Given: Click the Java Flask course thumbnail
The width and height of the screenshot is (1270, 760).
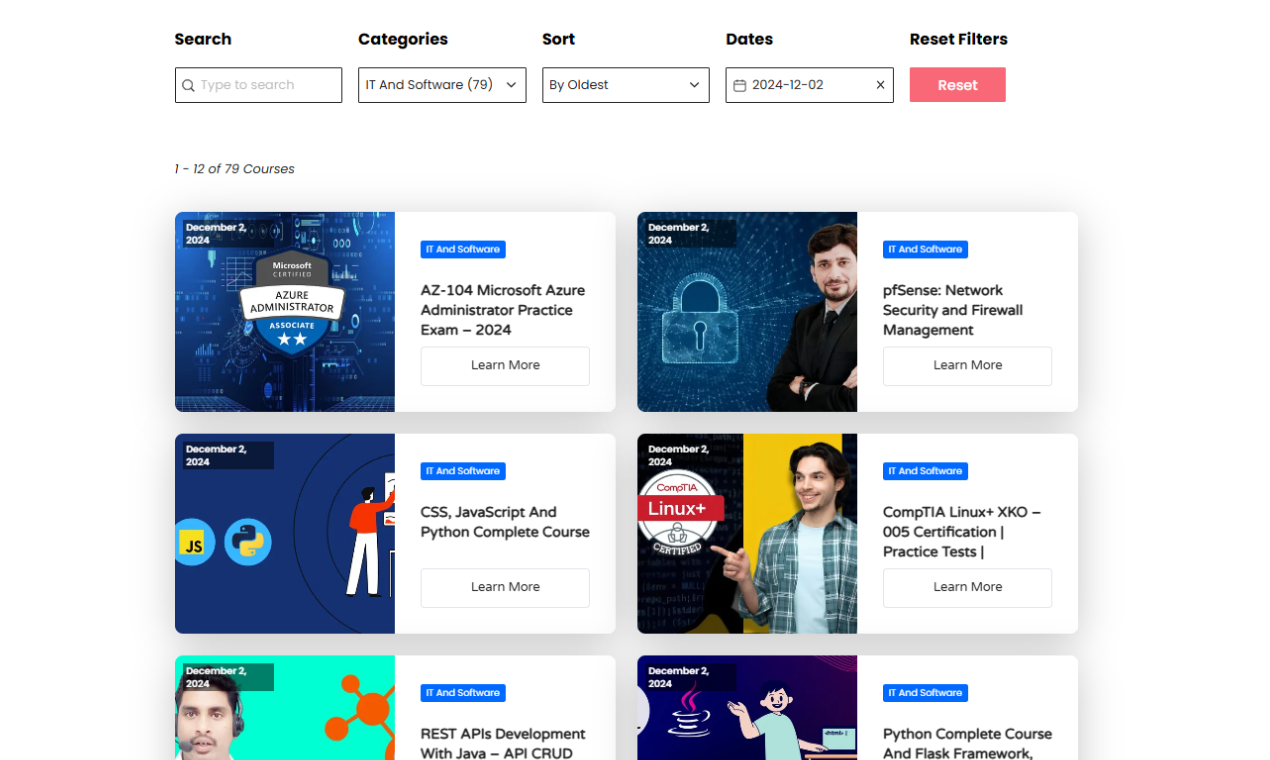Looking at the screenshot, I should coord(747,708).
